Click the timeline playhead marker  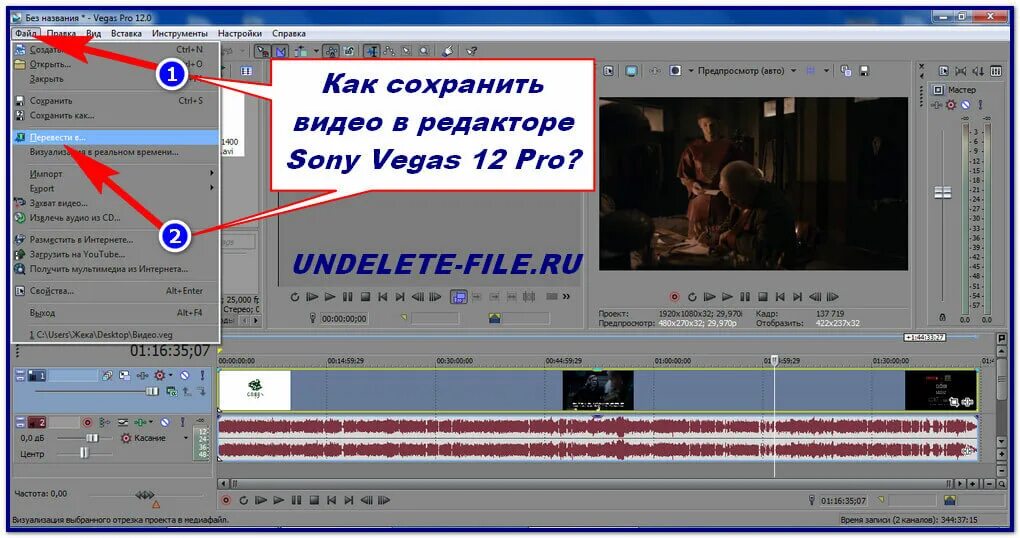coord(774,360)
